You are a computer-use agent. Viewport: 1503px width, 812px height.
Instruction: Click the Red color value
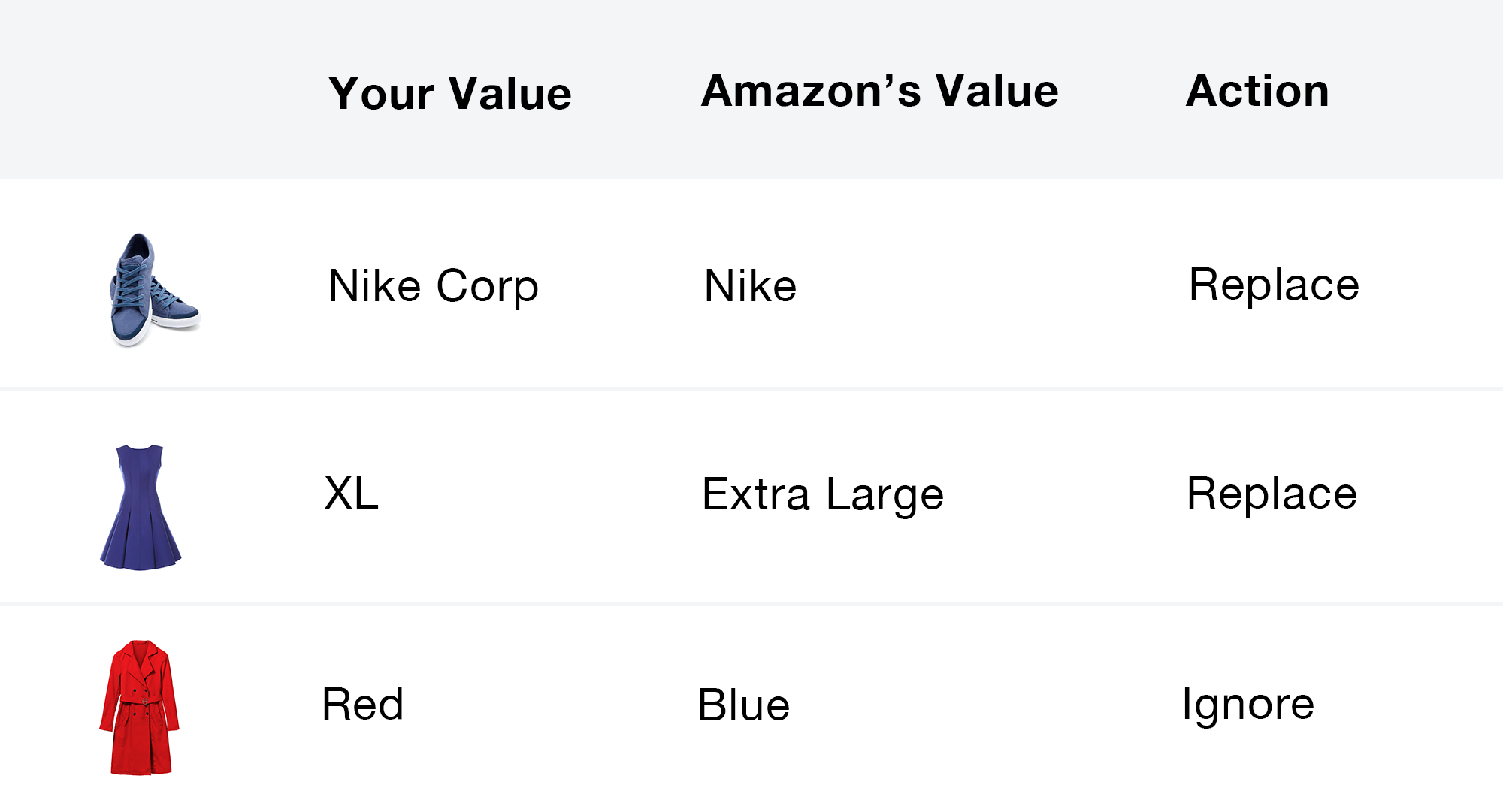point(363,705)
